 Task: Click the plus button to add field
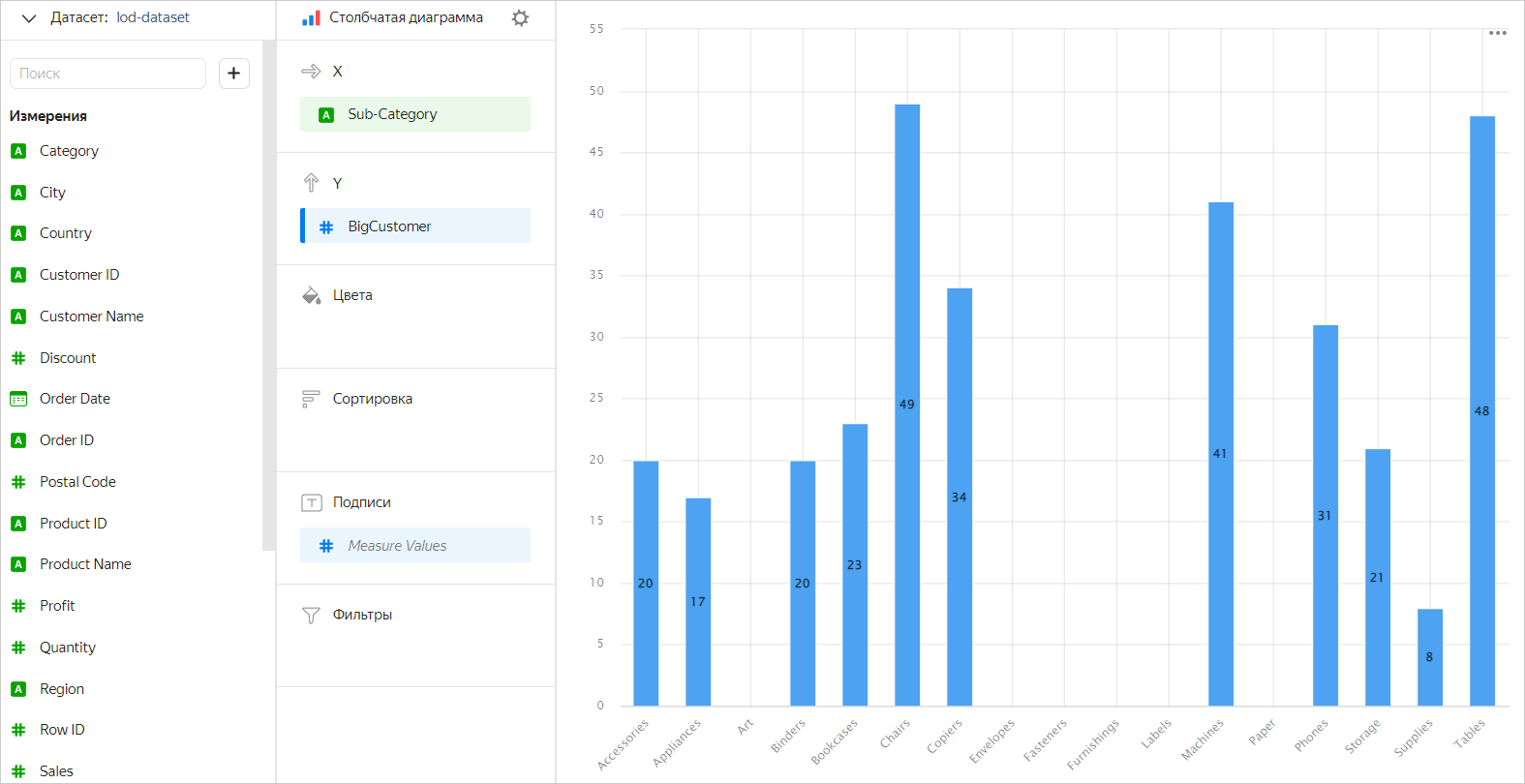[233, 74]
